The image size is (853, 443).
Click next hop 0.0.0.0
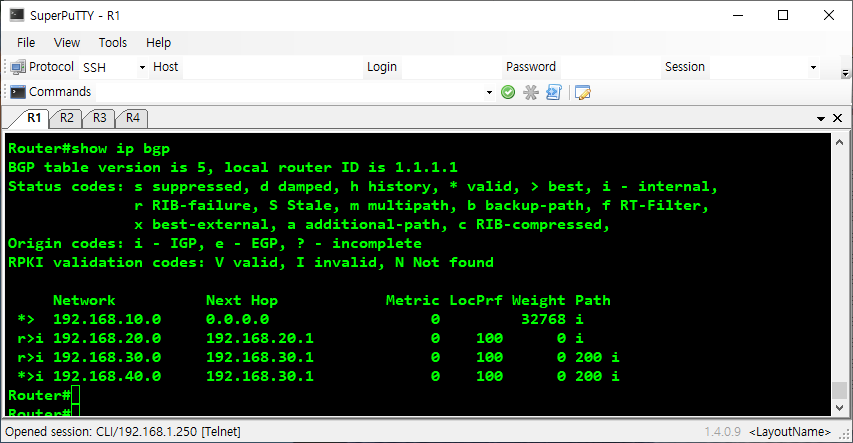click(x=237, y=319)
